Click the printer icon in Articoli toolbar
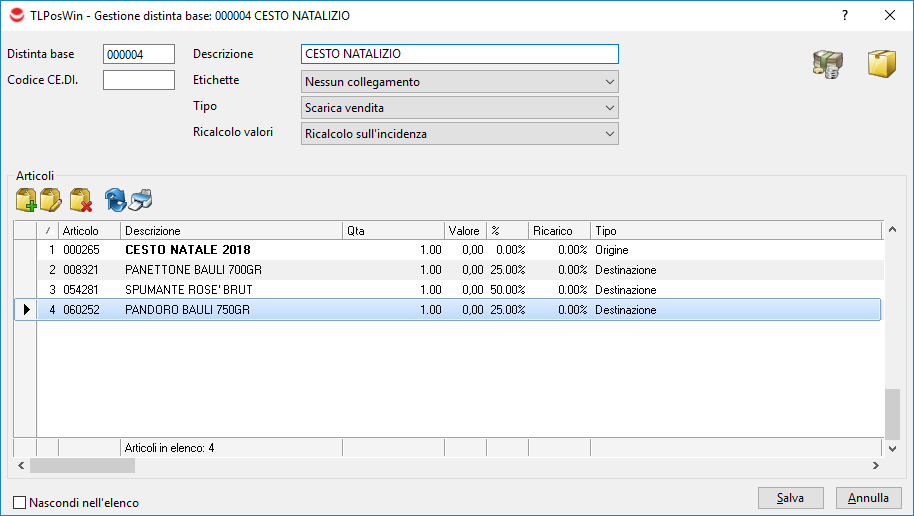Screen dimensions: 914x516 141,200
